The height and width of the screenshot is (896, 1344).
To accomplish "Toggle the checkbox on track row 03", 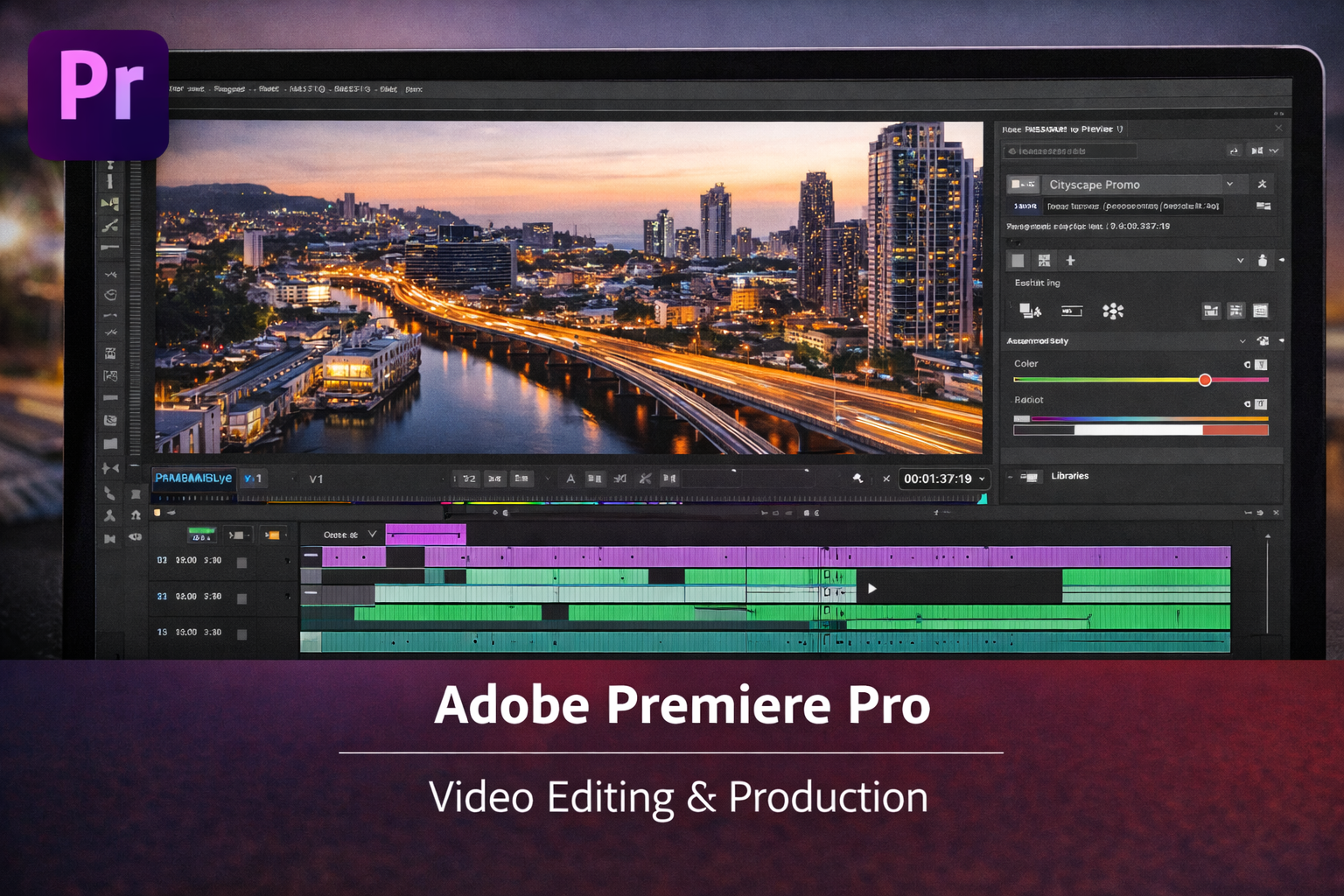I will pos(241,563).
